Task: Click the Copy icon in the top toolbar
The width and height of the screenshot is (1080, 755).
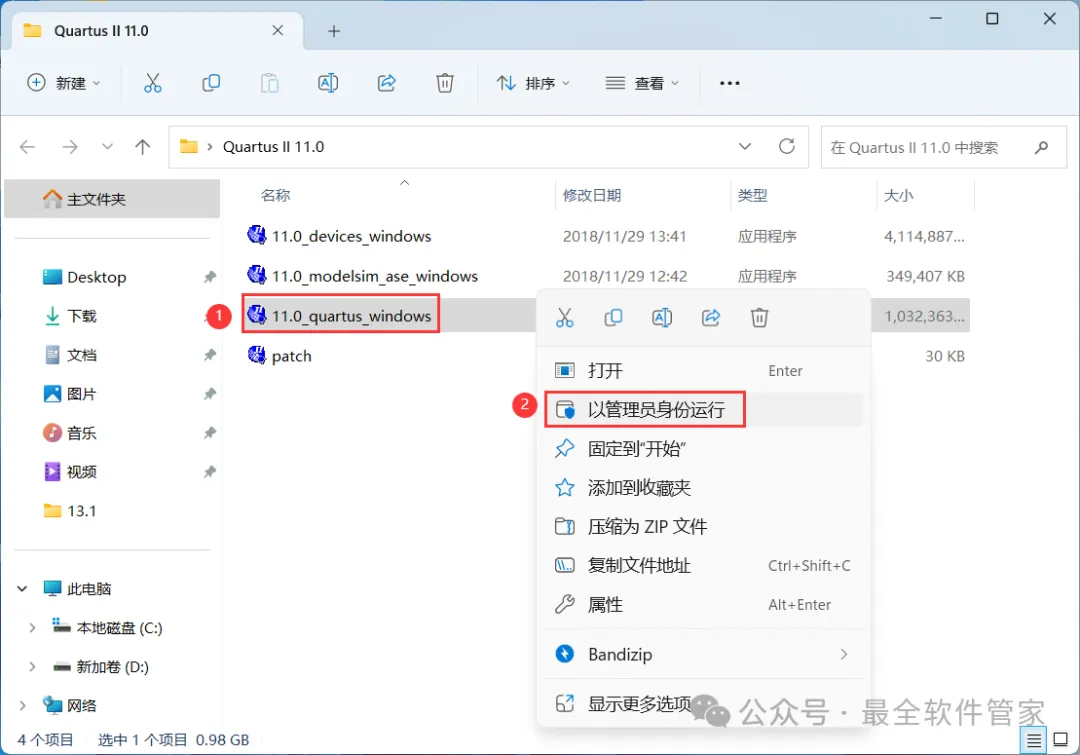Action: point(211,83)
